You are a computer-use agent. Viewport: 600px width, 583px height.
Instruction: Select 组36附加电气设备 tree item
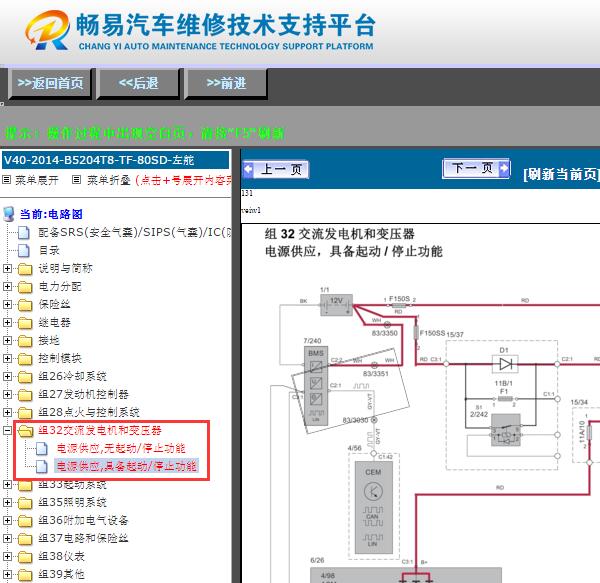(83, 520)
